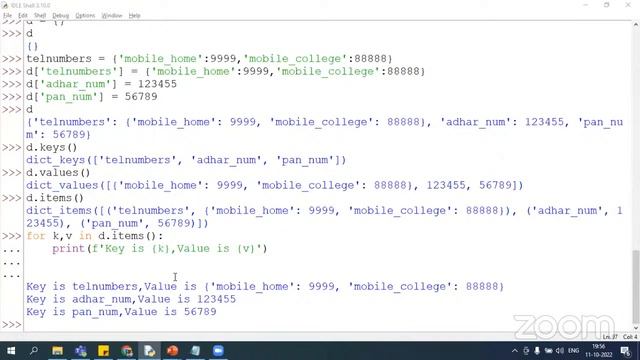Click the dict_keys output line
Image resolution: width=640 pixels, height=360 pixels.
(186, 160)
